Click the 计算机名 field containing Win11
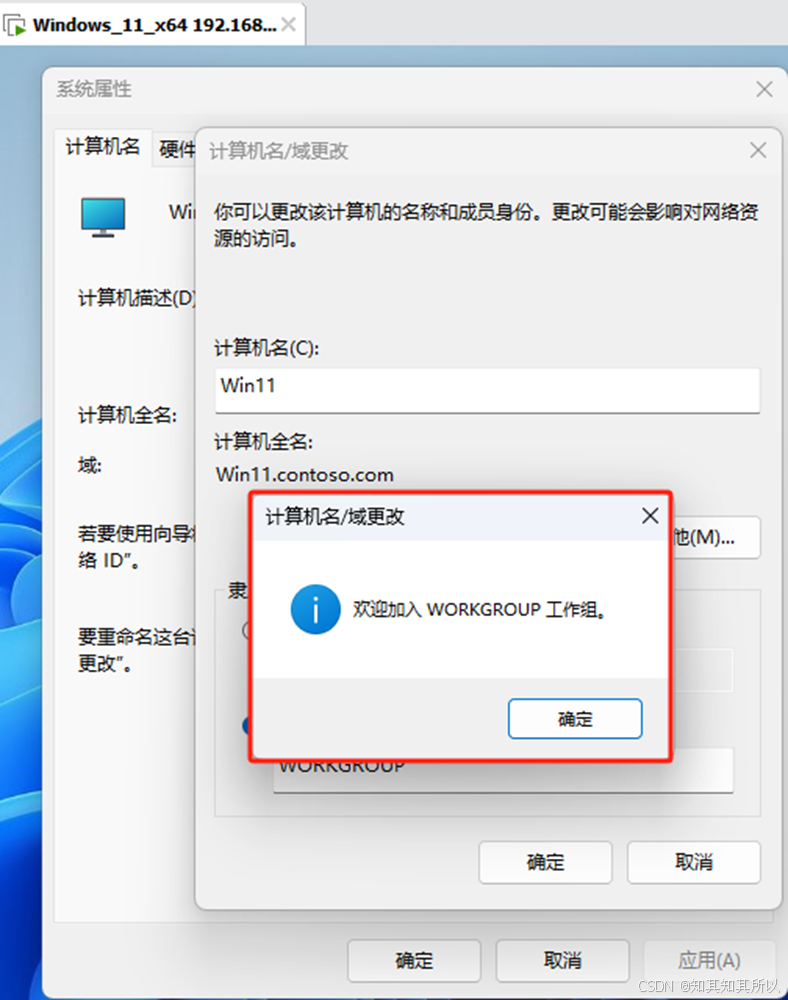Screen dimensions: 788x1000 pos(488,390)
